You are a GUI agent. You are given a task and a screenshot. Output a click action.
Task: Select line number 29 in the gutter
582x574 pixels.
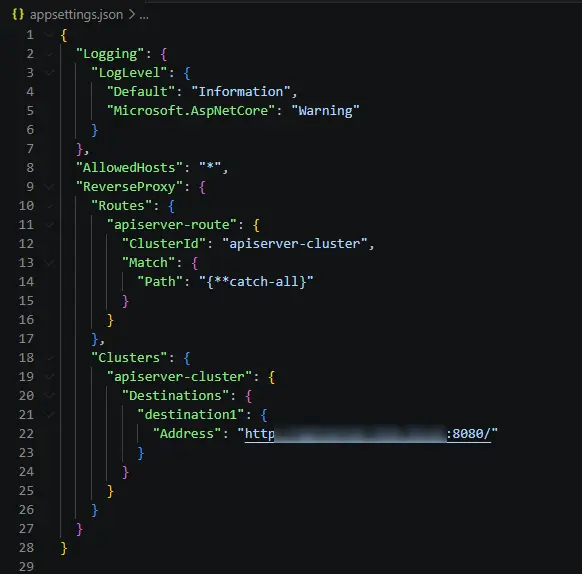[x=26, y=567]
